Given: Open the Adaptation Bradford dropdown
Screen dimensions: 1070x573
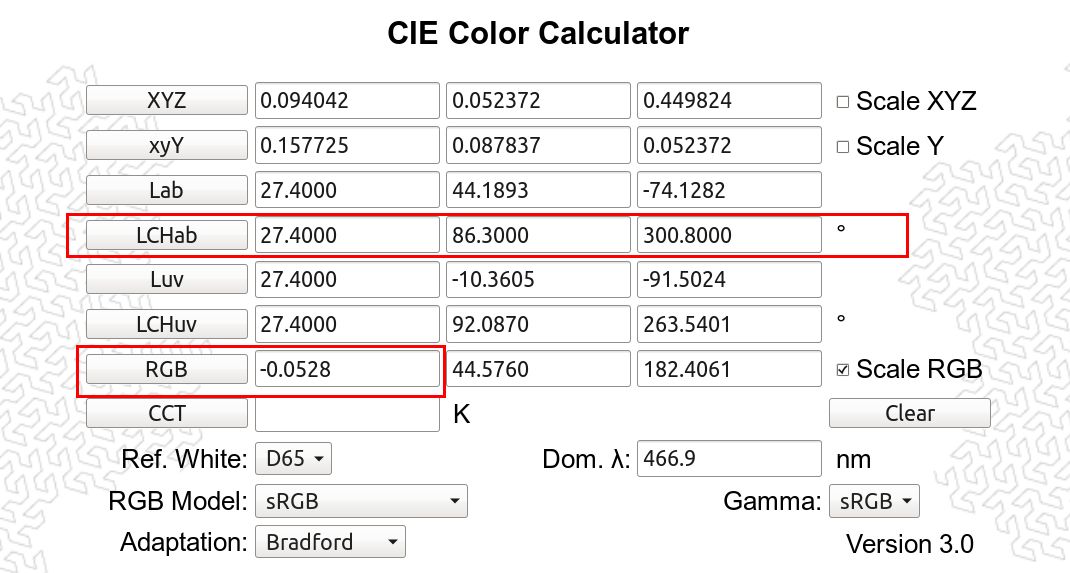Looking at the screenshot, I should 330,542.
